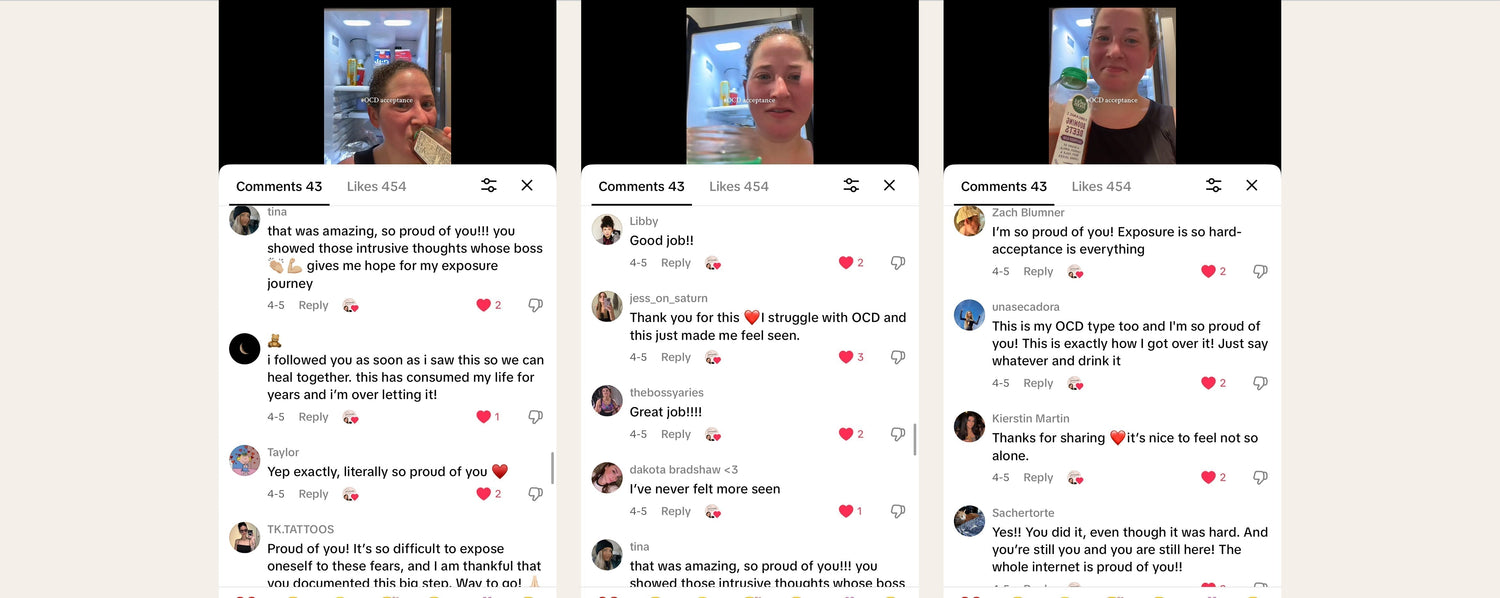Open comment filter icon in right panel
The height and width of the screenshot is (598, 1500).
click(x=1213, y=185)
